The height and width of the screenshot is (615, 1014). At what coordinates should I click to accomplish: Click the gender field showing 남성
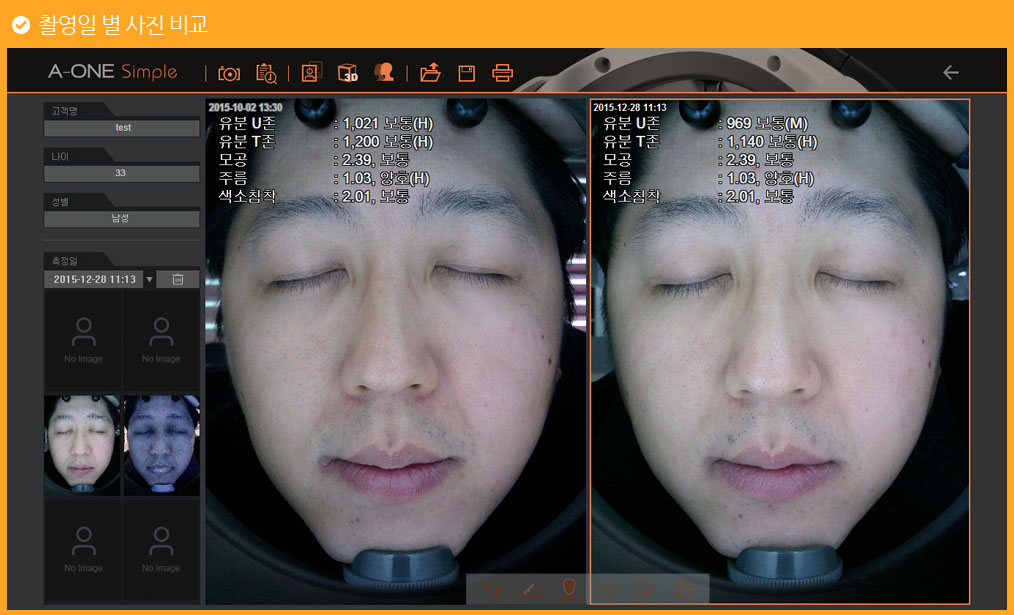(x=122, y=219)
